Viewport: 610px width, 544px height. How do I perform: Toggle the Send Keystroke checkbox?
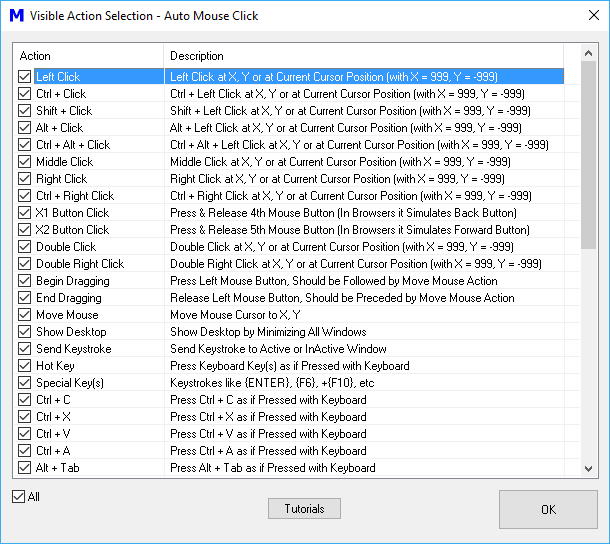tap(25, 349)
